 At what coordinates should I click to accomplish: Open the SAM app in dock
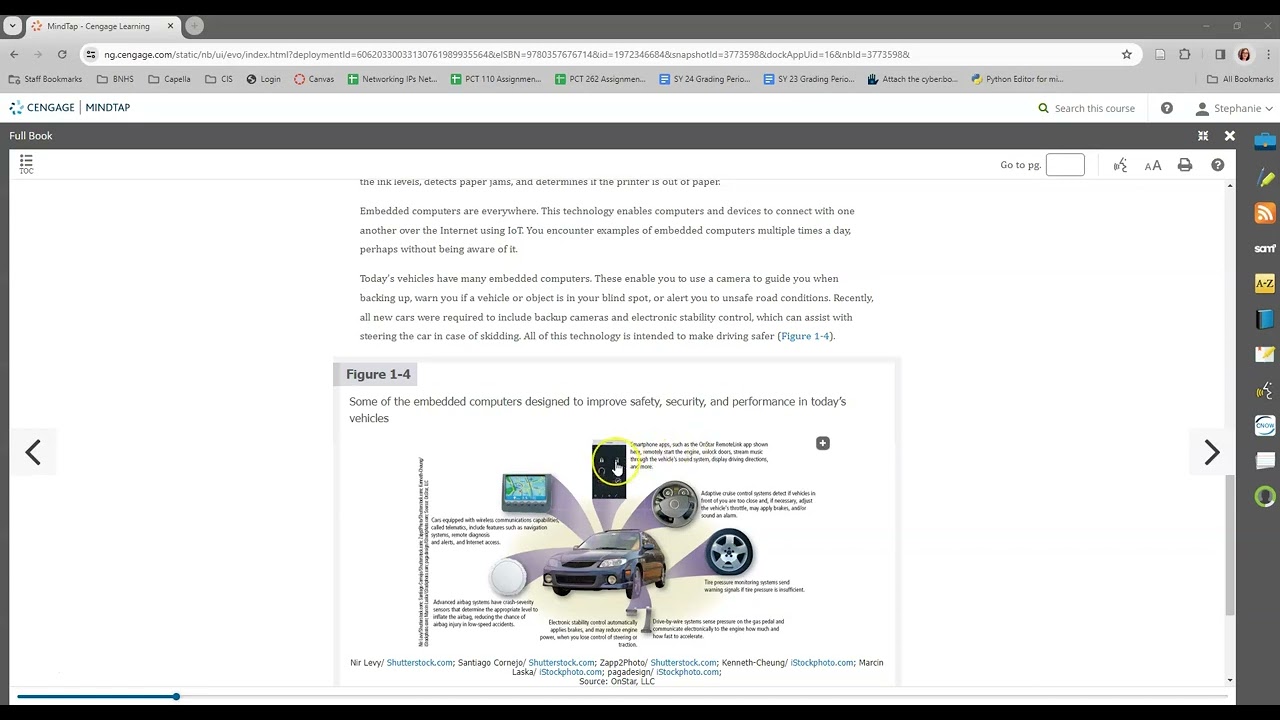click(1265, 248)
